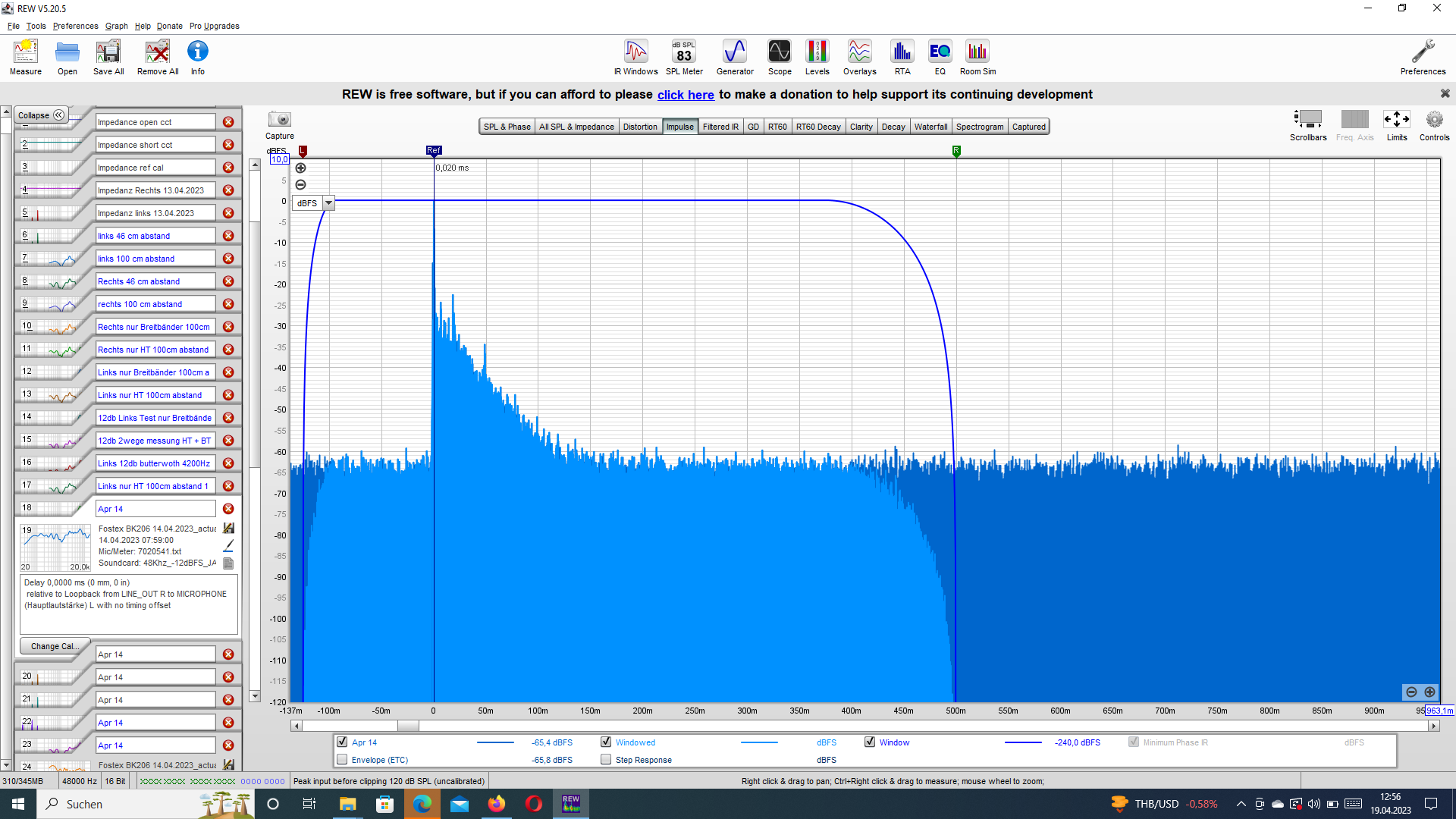Zoom out horizontal axis at graph corner
The image size is (1456, 819).
(1411, 692)
